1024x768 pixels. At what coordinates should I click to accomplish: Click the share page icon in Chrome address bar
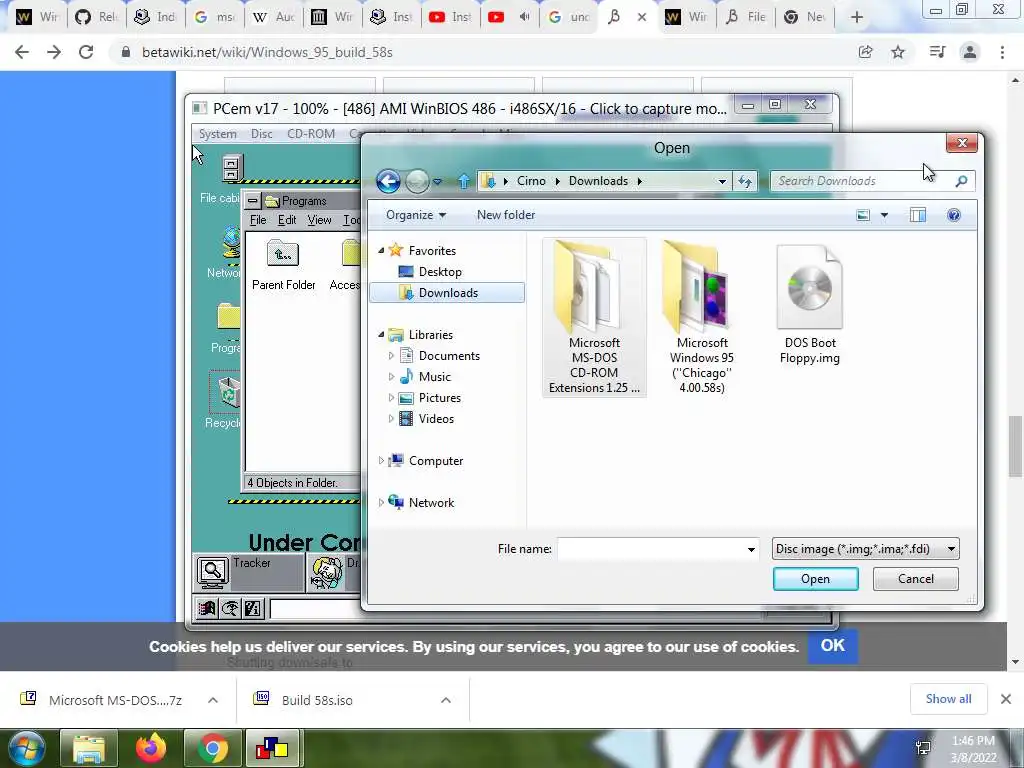click(865, 52)
